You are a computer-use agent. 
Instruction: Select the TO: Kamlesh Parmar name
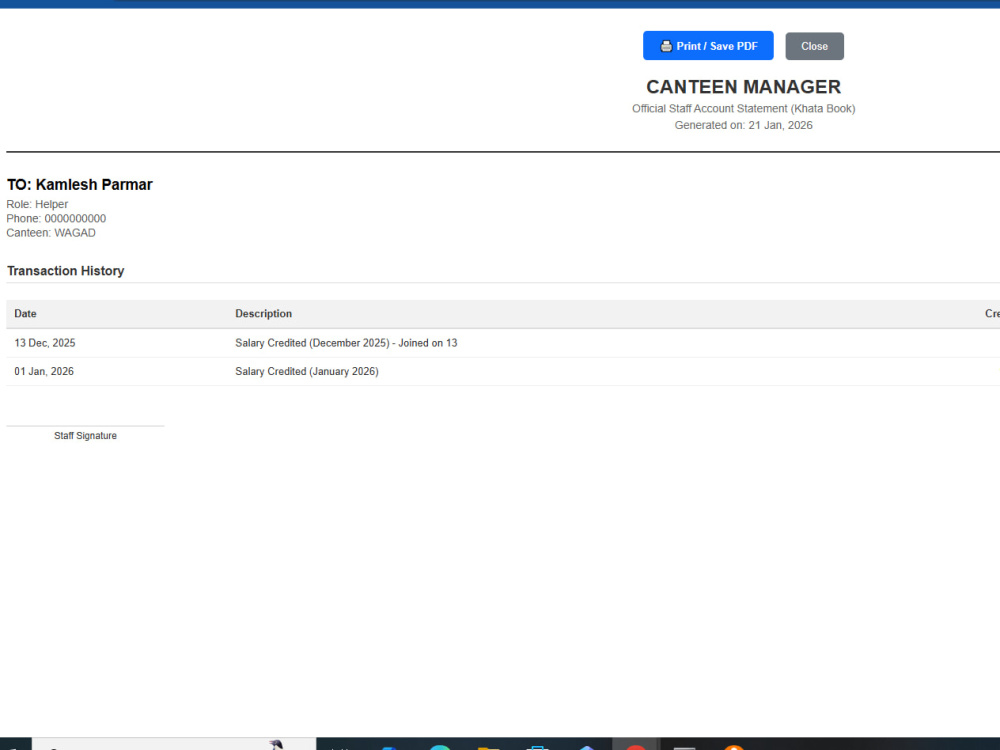tap(80, 185)
